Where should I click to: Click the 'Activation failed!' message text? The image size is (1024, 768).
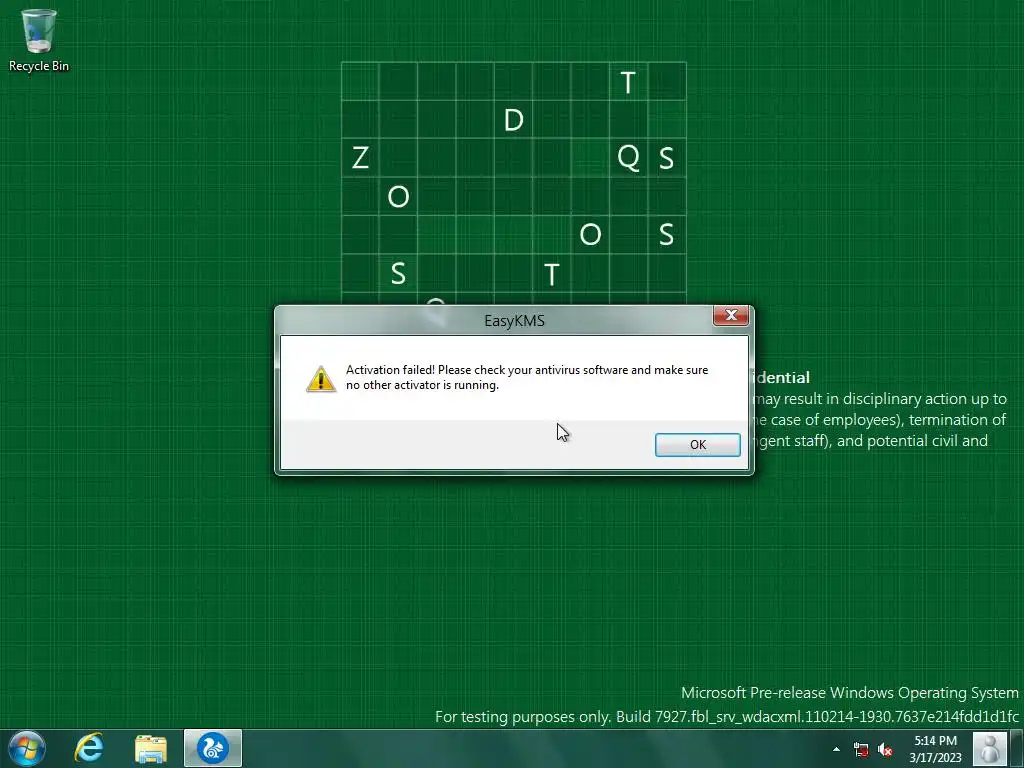pos(526,377)
